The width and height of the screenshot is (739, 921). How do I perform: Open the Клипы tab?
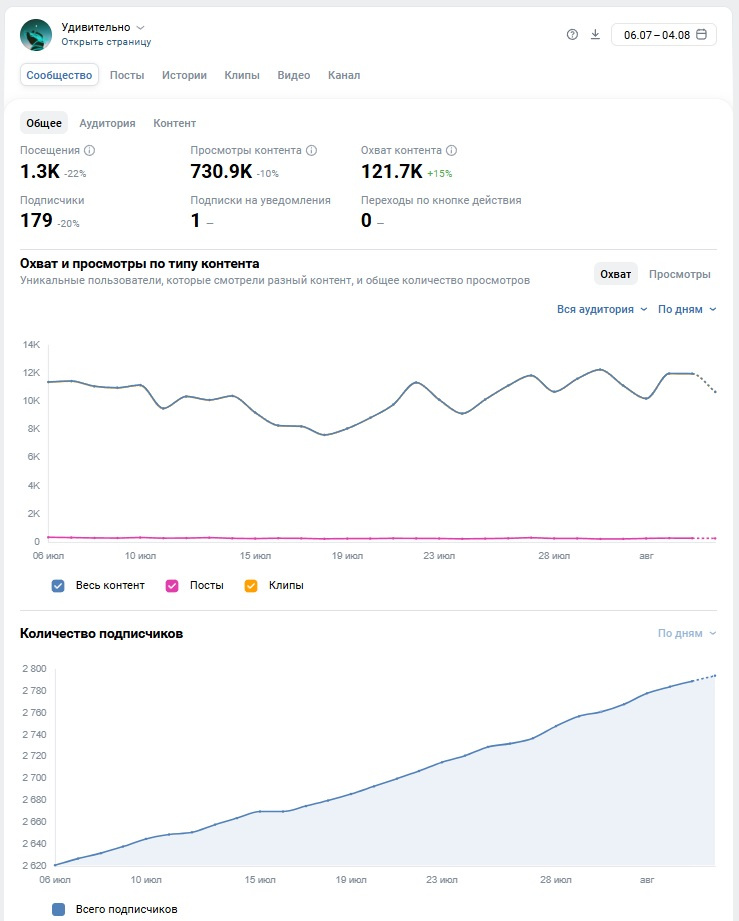(x=242, y=75)
